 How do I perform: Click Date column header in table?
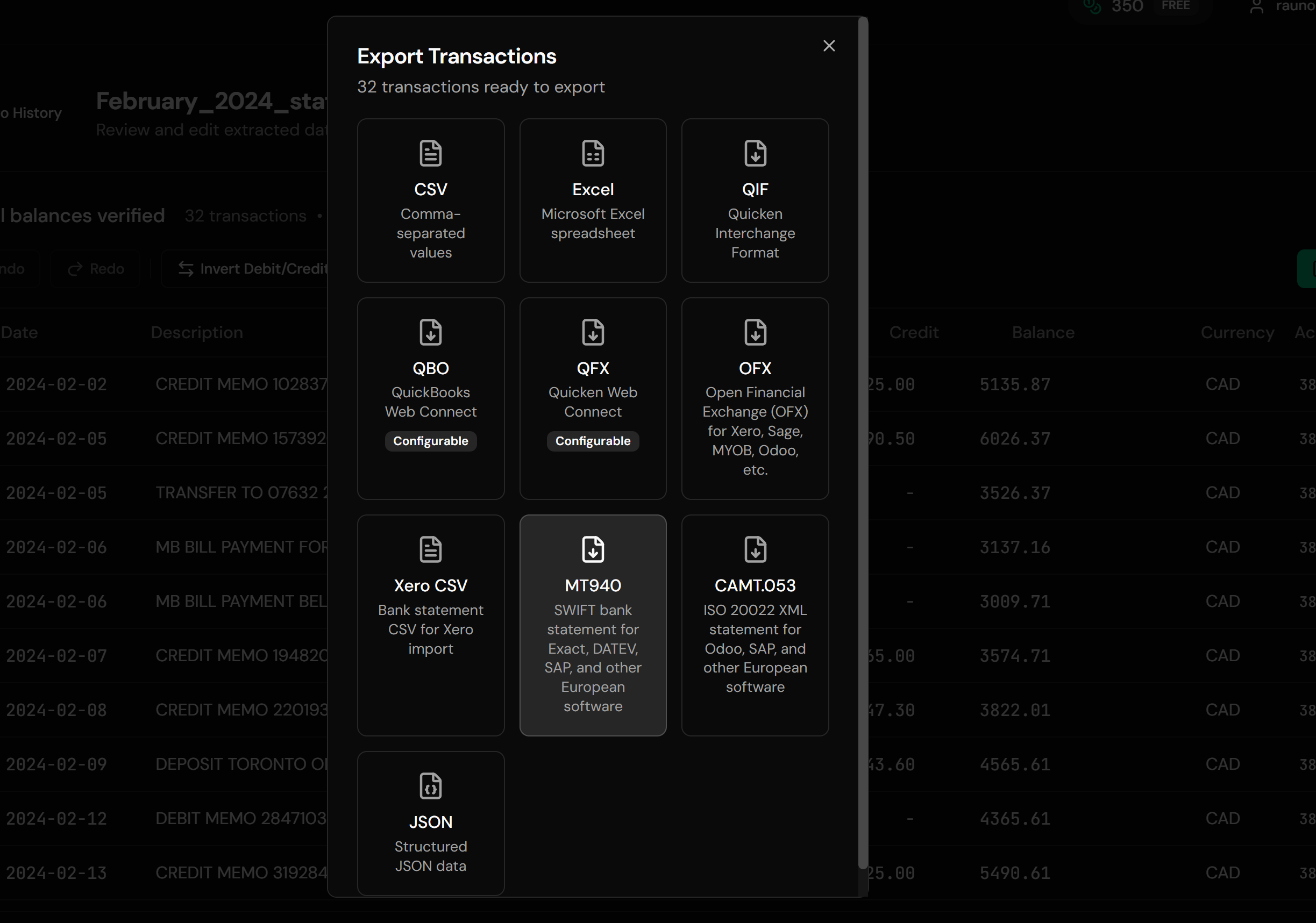pos(19,333)
